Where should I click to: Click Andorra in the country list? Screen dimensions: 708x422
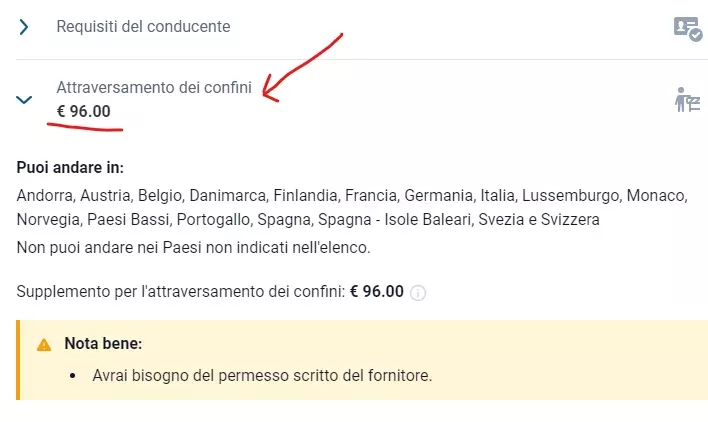(45, 195)
